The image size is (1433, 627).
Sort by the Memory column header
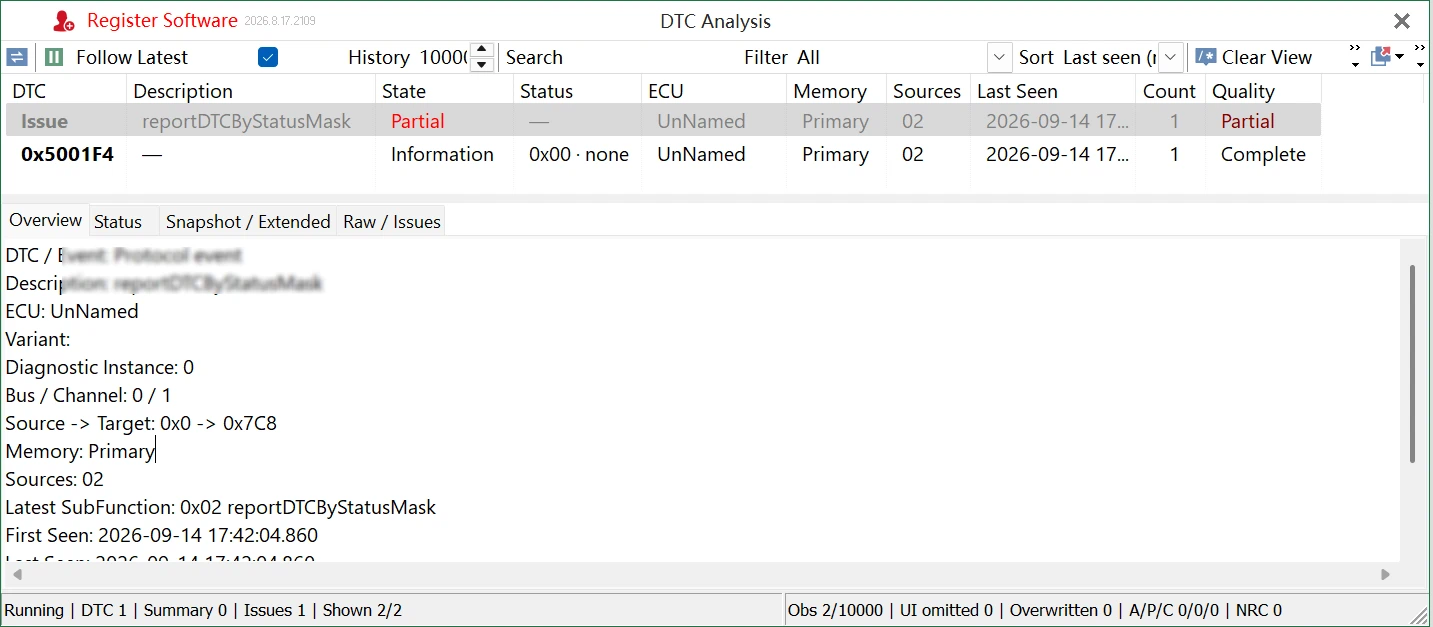pos(836,91)
